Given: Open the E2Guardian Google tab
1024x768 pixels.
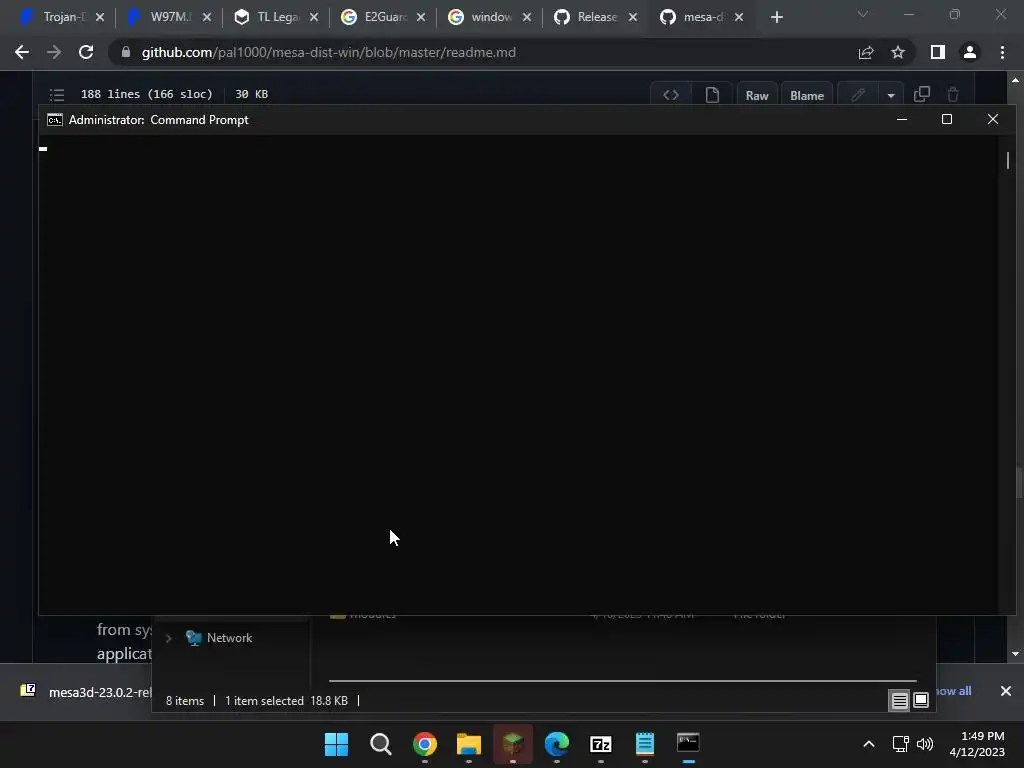Looking at the screenshot, I should tap(375, 17).
